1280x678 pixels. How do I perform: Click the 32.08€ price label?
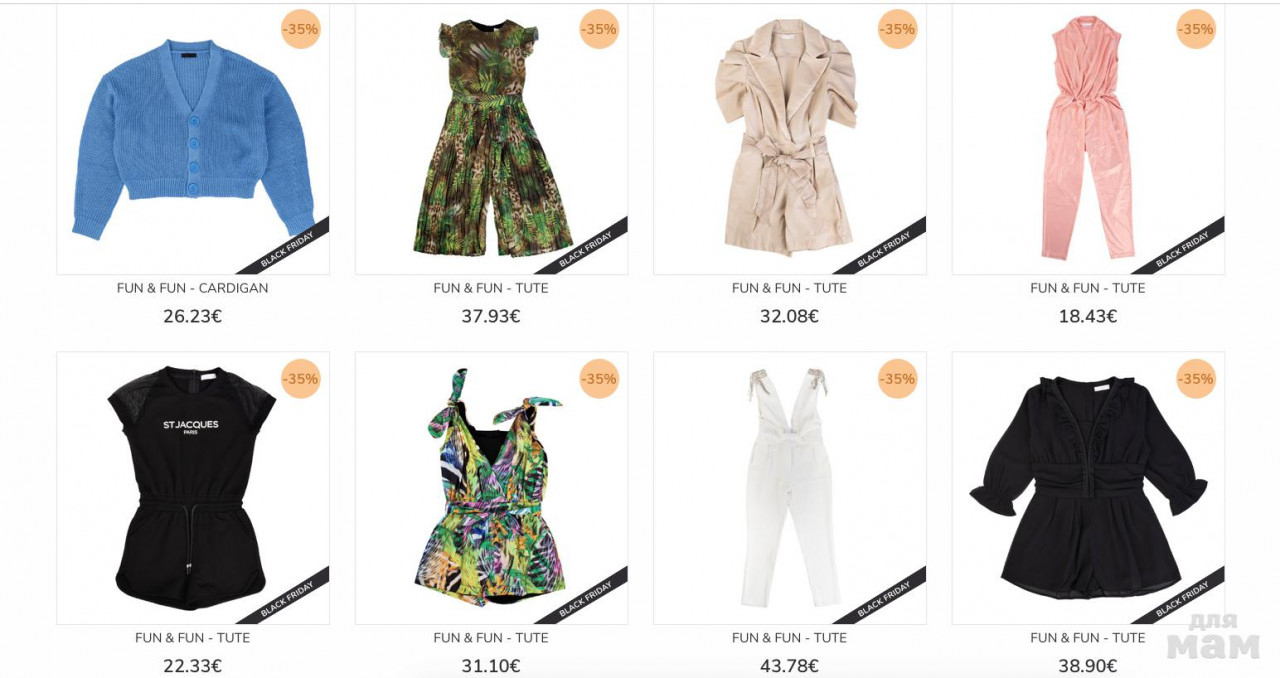790,316
